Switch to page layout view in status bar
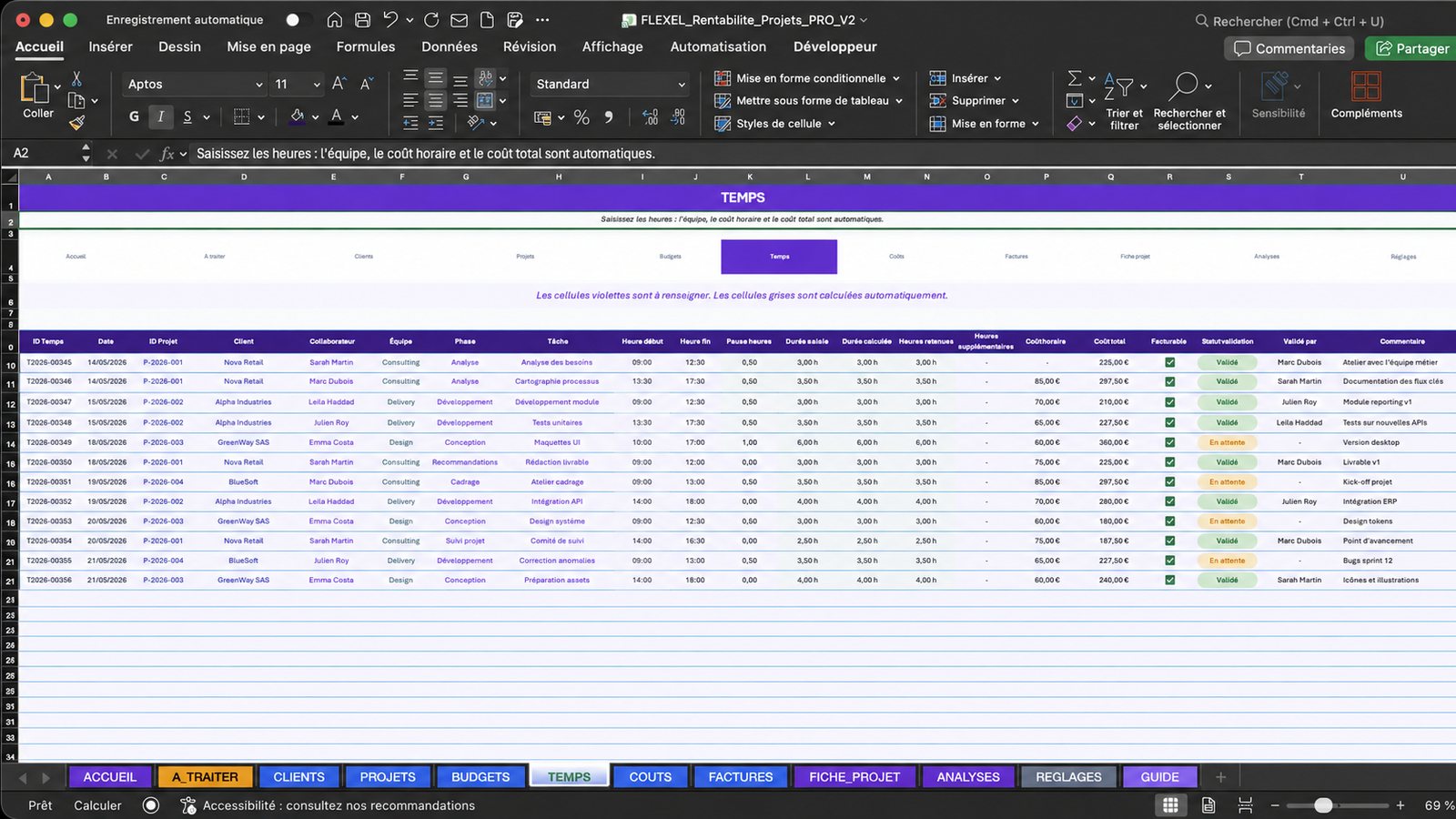 (1208, 805)
